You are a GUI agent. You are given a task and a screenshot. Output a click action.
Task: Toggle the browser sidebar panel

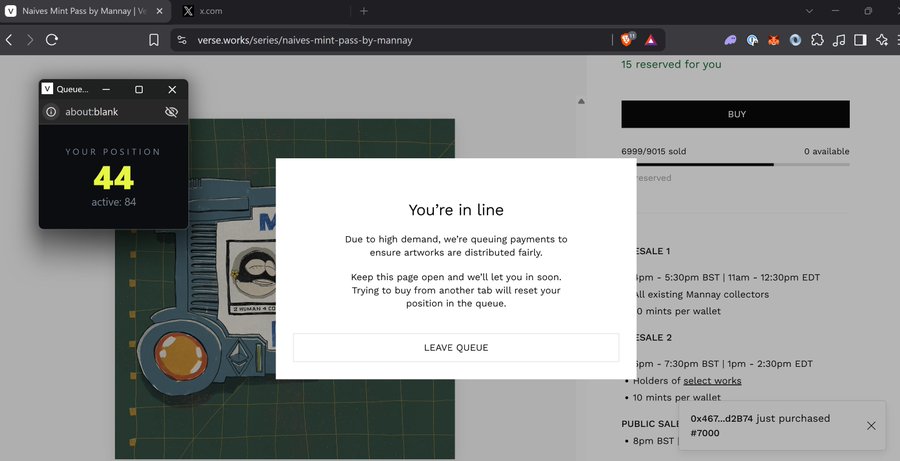(860, 40)
